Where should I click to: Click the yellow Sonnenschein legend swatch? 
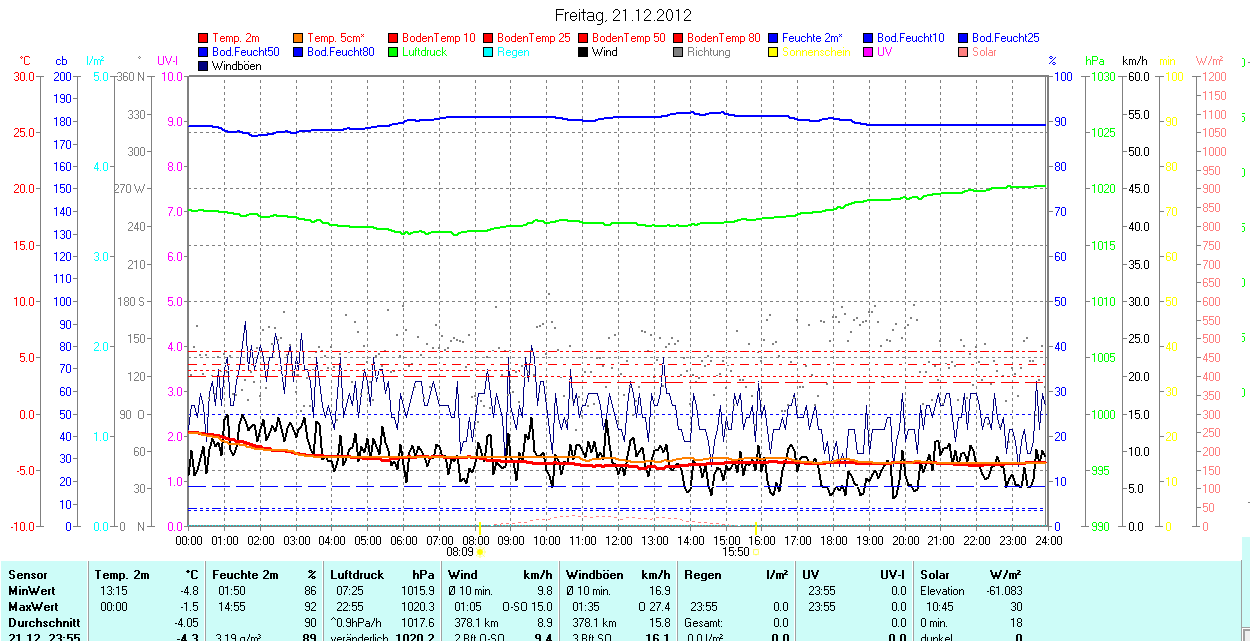(x=773, y=52)
